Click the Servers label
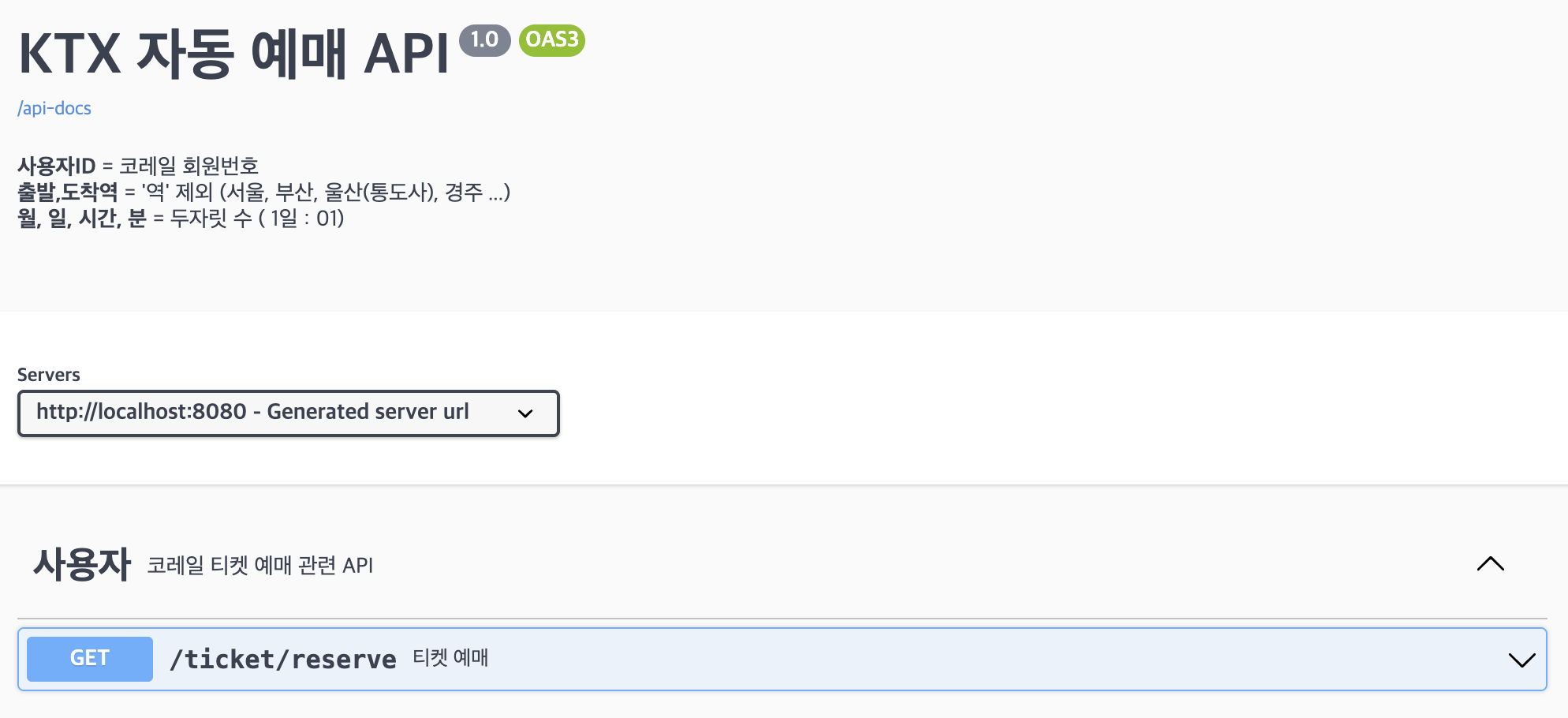 click(x=49, y=375)
